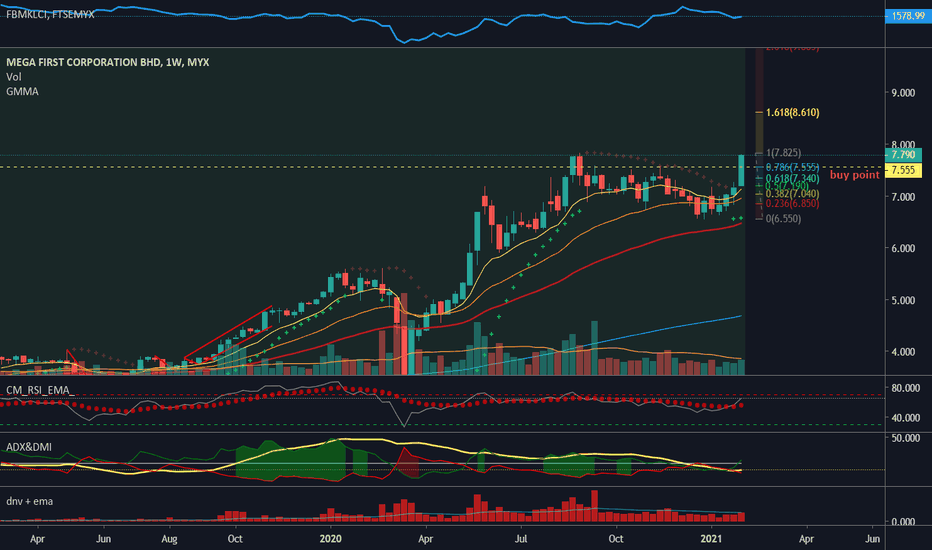Select the ADX&DMI indicator label
The height and width of the screenshot is (550, 932).
(29, 447)
